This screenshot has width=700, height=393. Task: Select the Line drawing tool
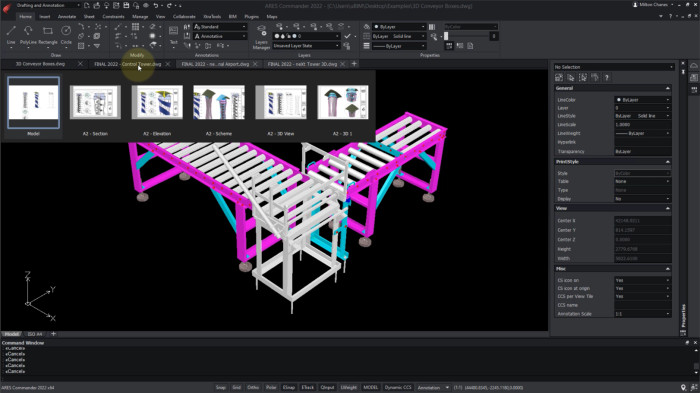(x=11, y=35)
